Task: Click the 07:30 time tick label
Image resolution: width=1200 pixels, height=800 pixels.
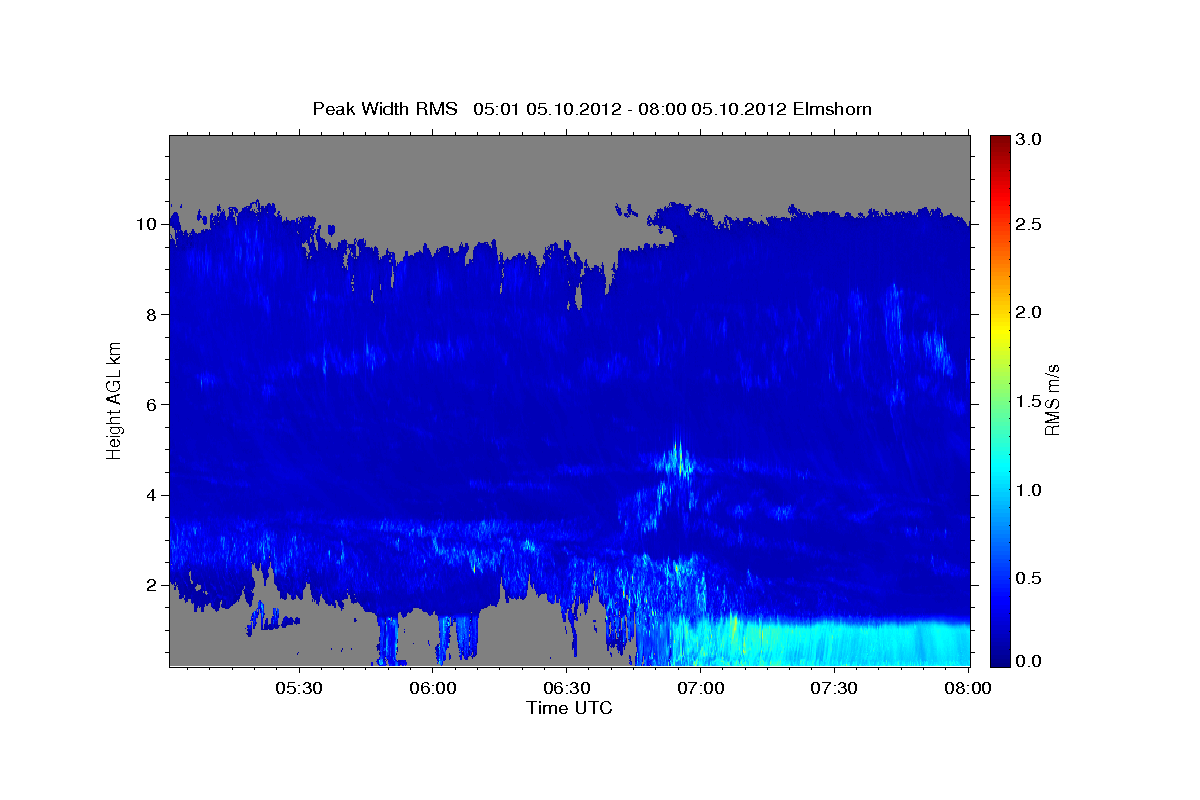Action: [x=834, y=689]
